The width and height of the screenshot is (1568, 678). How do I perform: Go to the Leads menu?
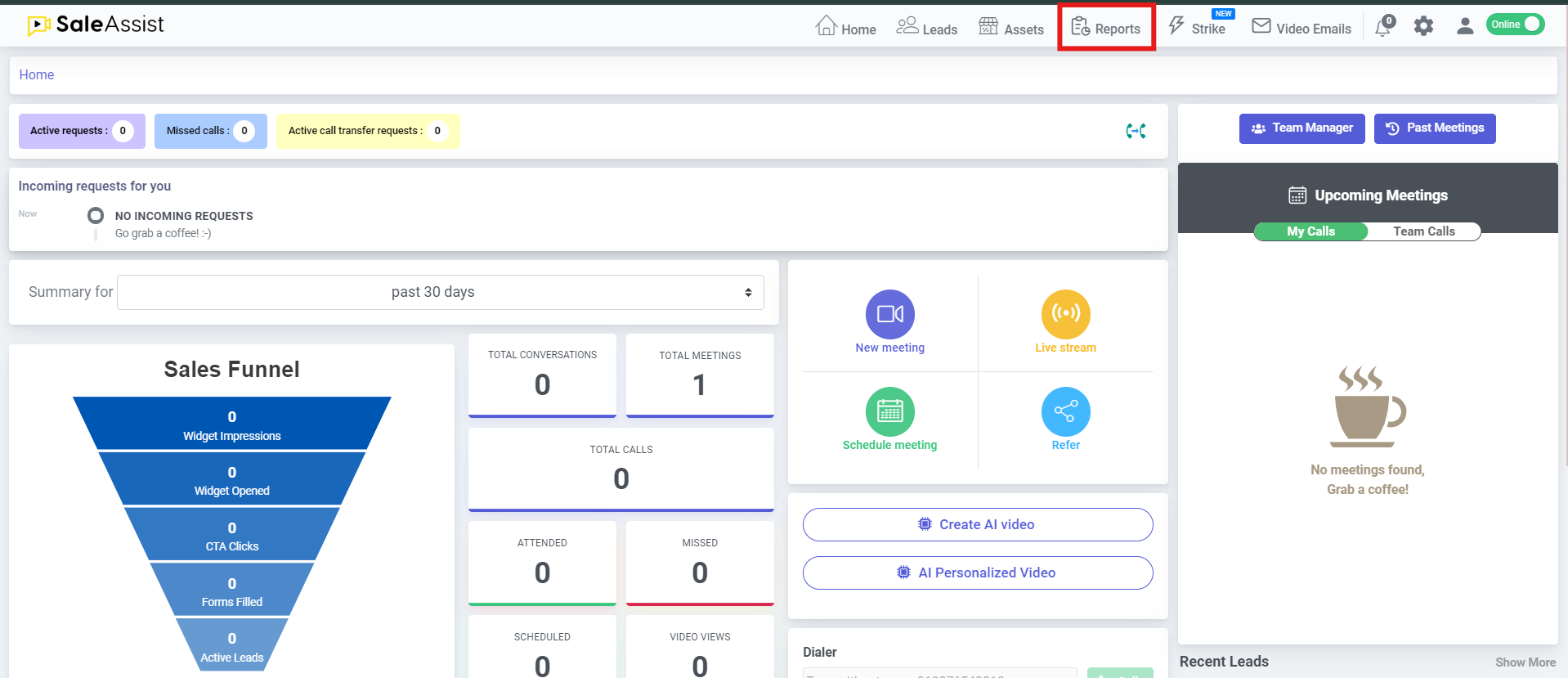click(927, 29)
